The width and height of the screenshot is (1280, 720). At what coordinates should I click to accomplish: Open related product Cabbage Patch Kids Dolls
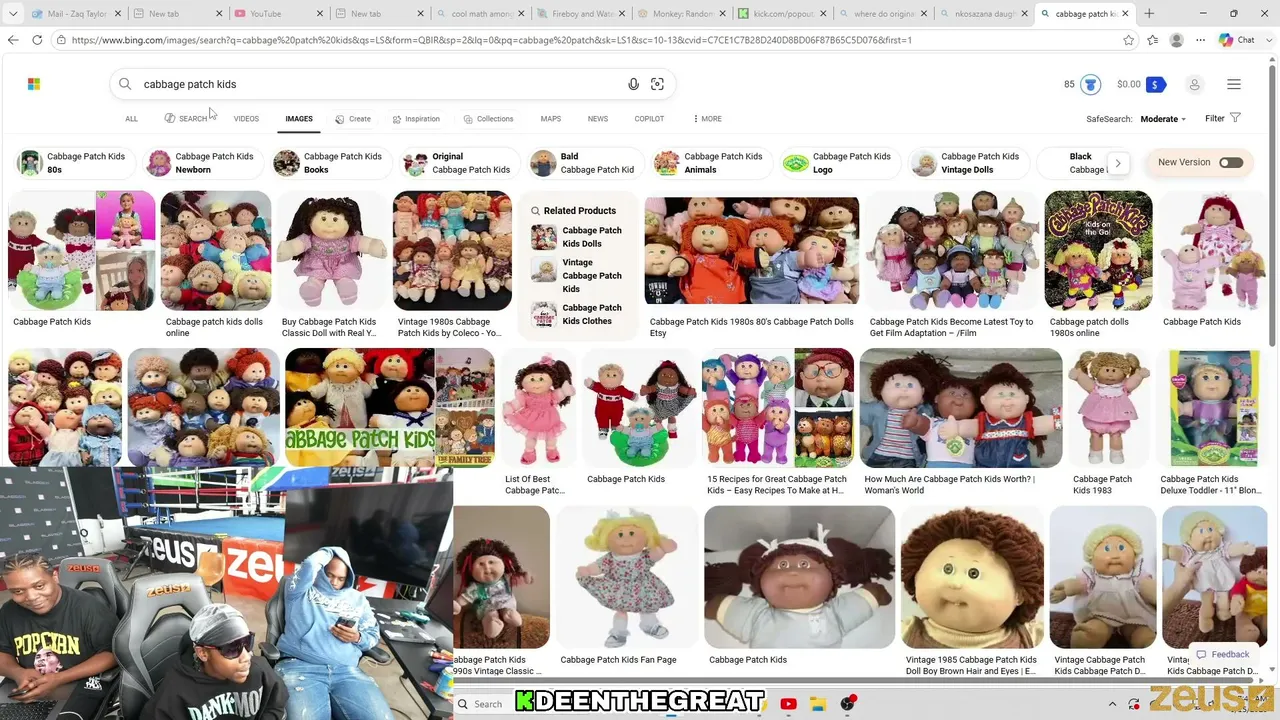coord(578,237)
